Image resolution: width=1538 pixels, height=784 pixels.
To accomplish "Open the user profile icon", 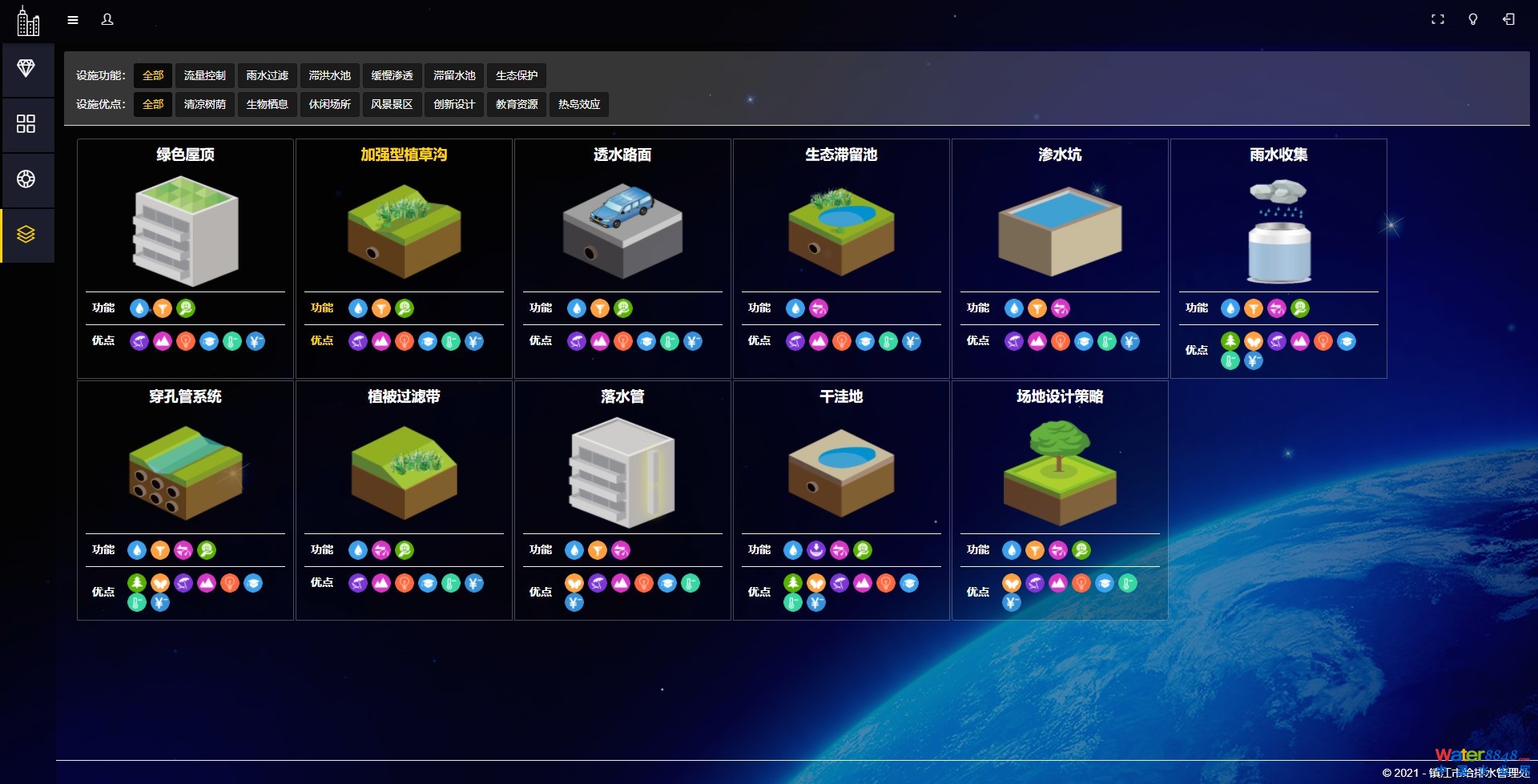I will tap(107, 20).
